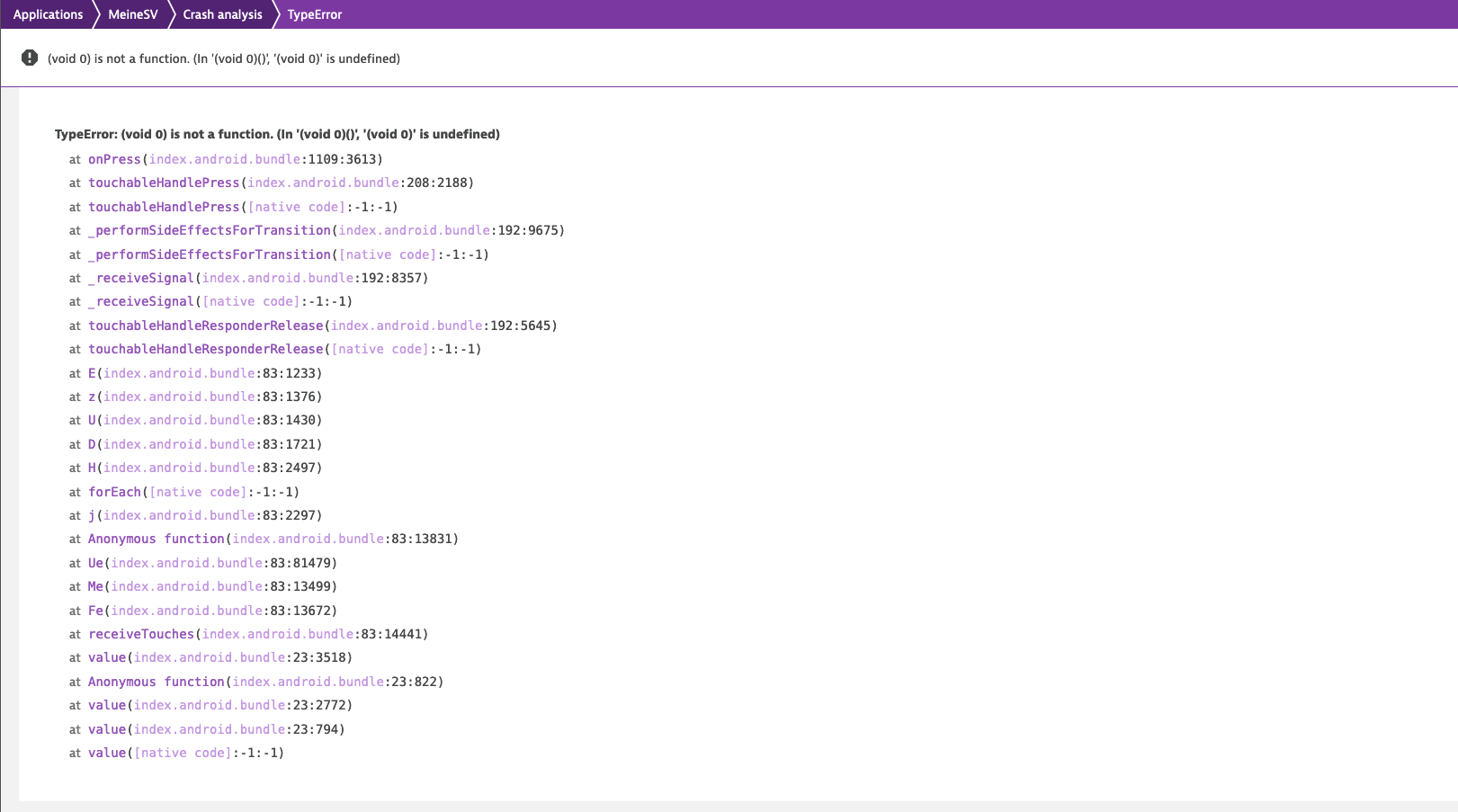Click _performSideEffectsForTransition at 192:9675

(210, 230)
